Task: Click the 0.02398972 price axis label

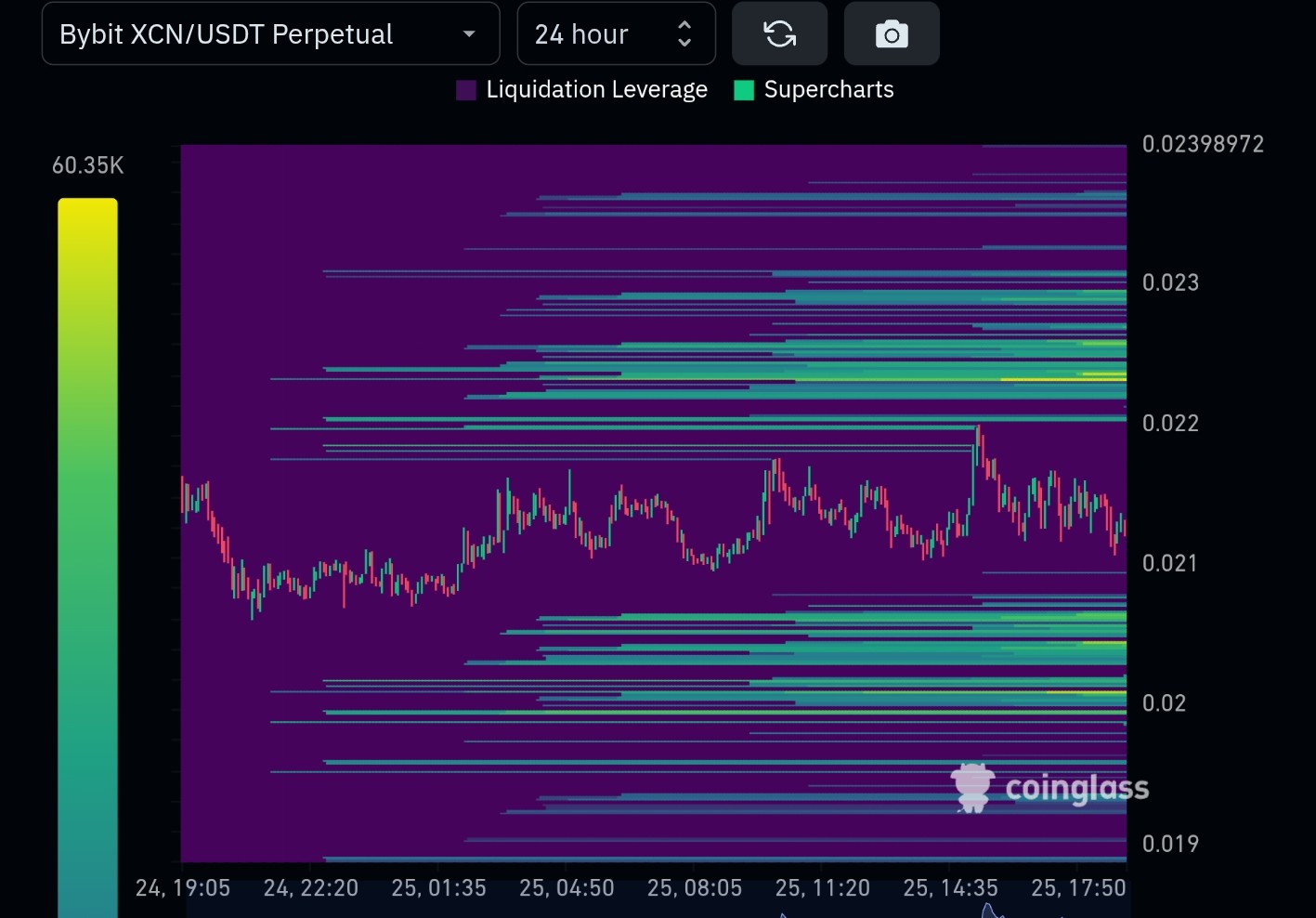Action: pos(1203,144)
